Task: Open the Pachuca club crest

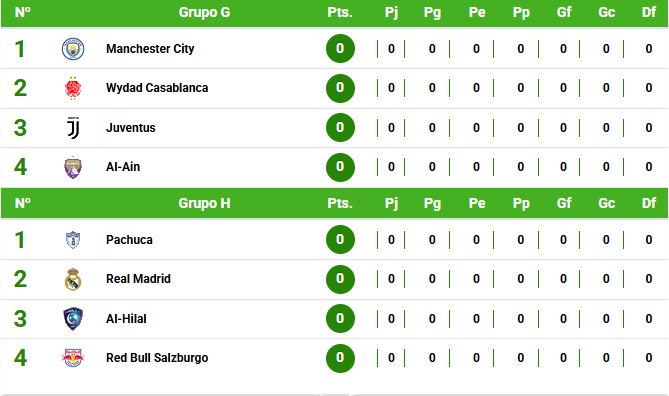Action: [73, 240]
